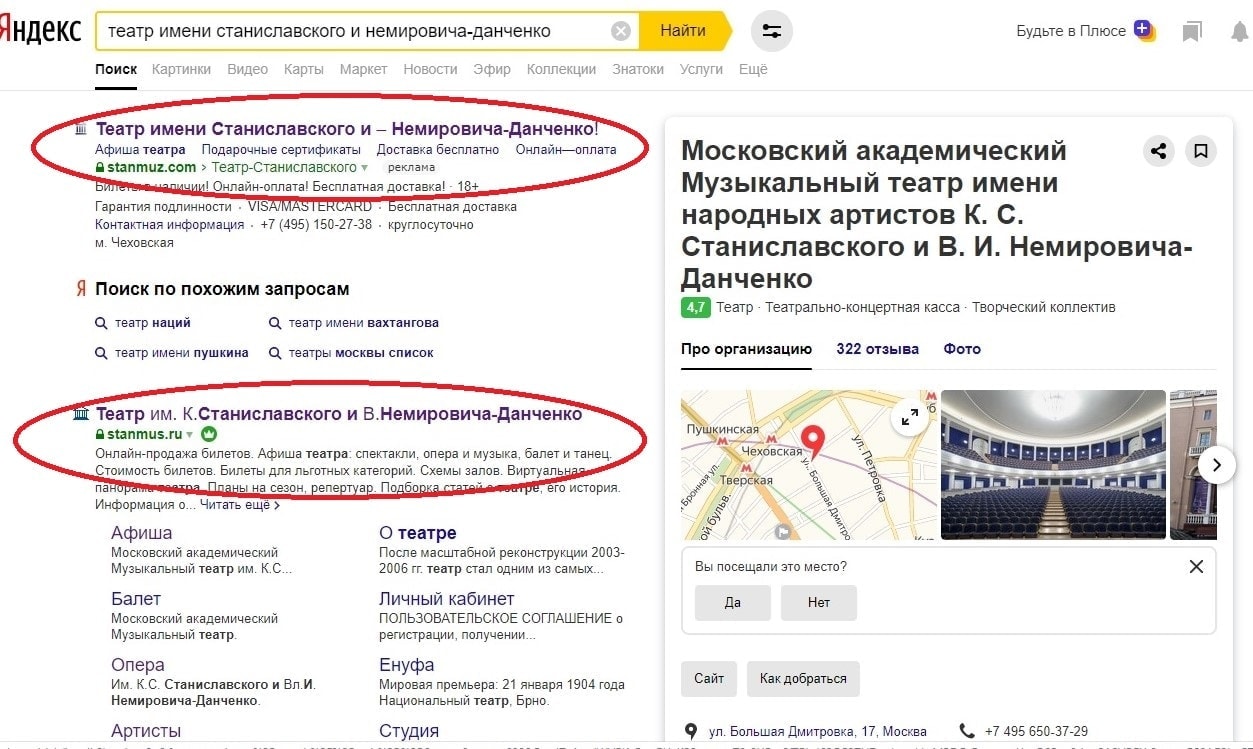This screenshot has width=1253, height=749.
Task: Click the stanmuz.com result favicon
Action: coord(82,128)
